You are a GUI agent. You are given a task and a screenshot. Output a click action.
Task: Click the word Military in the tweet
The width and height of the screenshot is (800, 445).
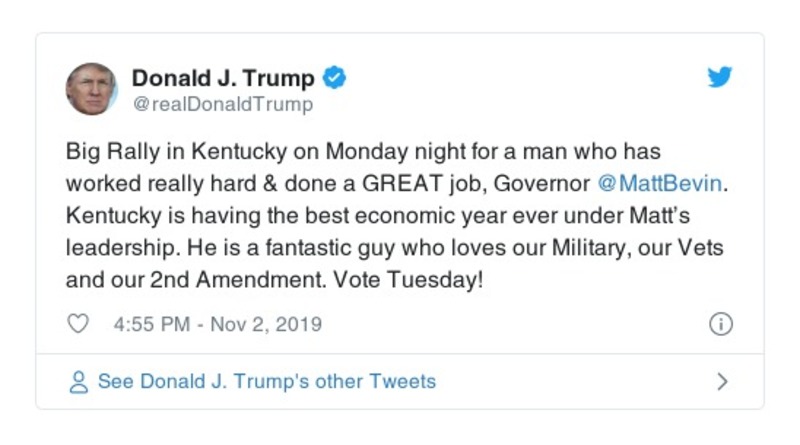(x=554, y=249)
